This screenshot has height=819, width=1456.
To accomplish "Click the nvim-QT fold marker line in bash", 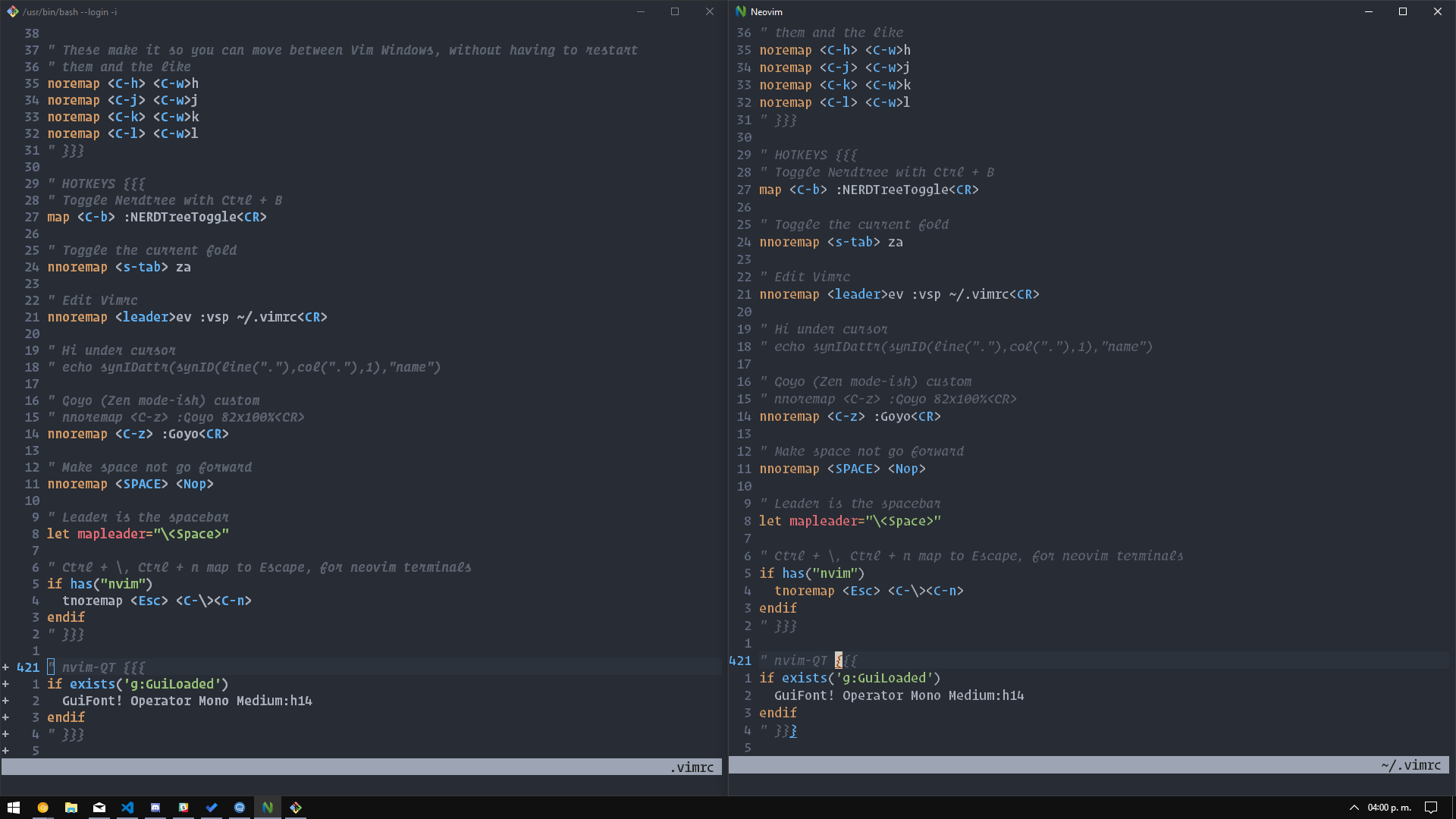I will pos(96,667).
